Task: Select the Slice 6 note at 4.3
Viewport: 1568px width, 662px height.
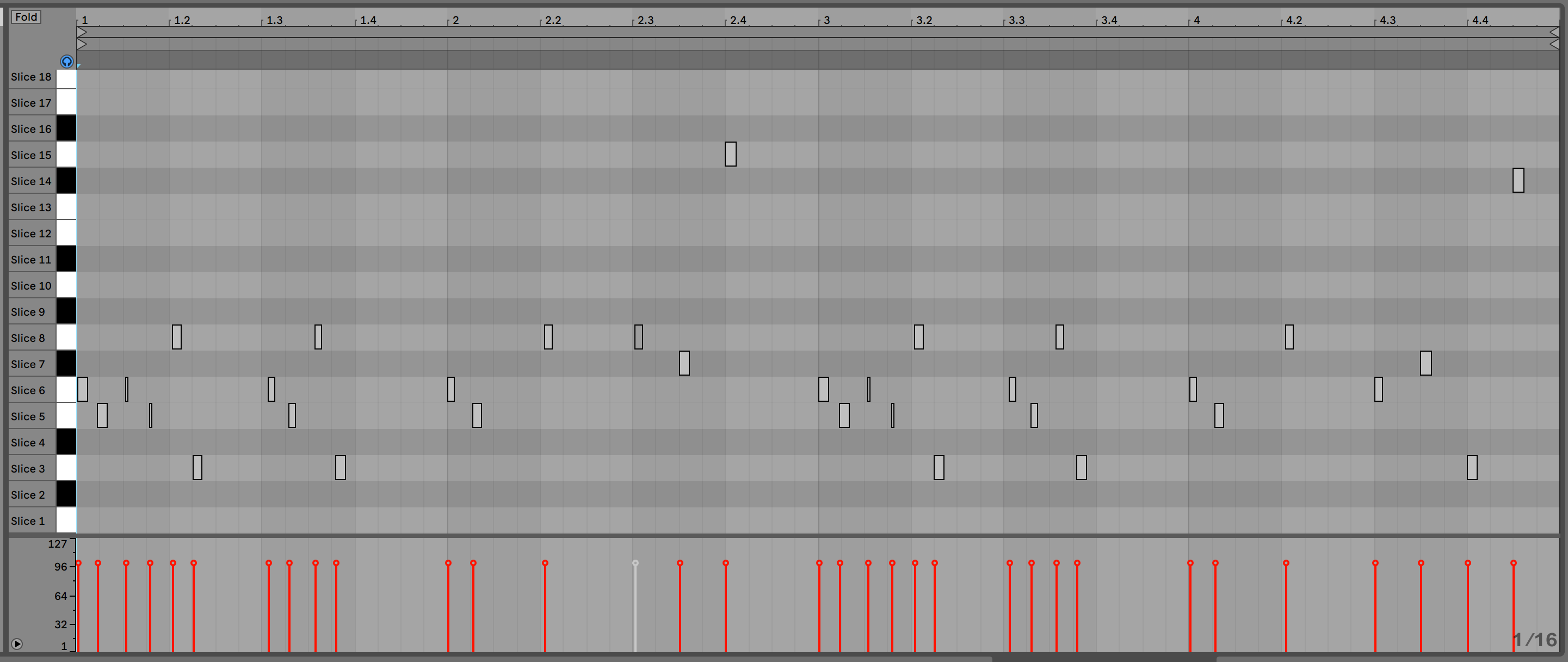Action: tap(1379, 389)
